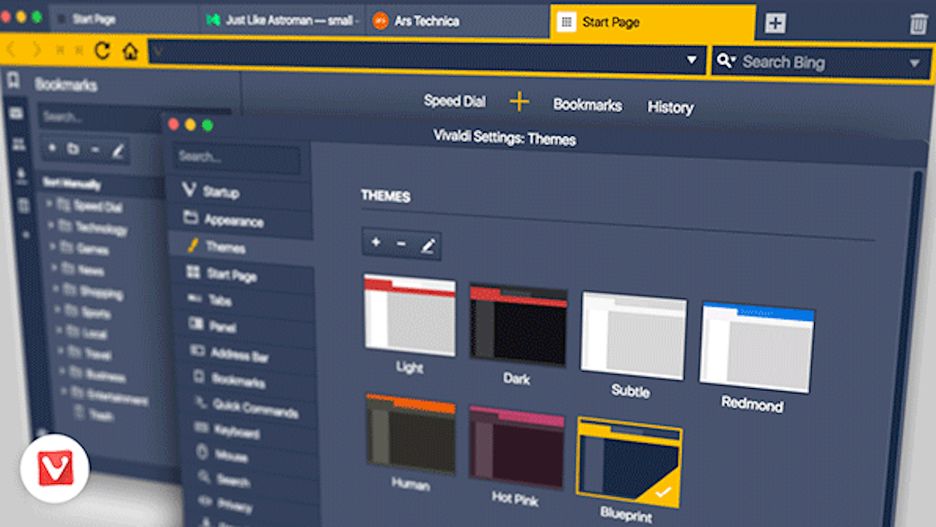Screen dimensions: 936x527
Task: Click the Ars Technica tab favicon
Action: pos(380,21)
